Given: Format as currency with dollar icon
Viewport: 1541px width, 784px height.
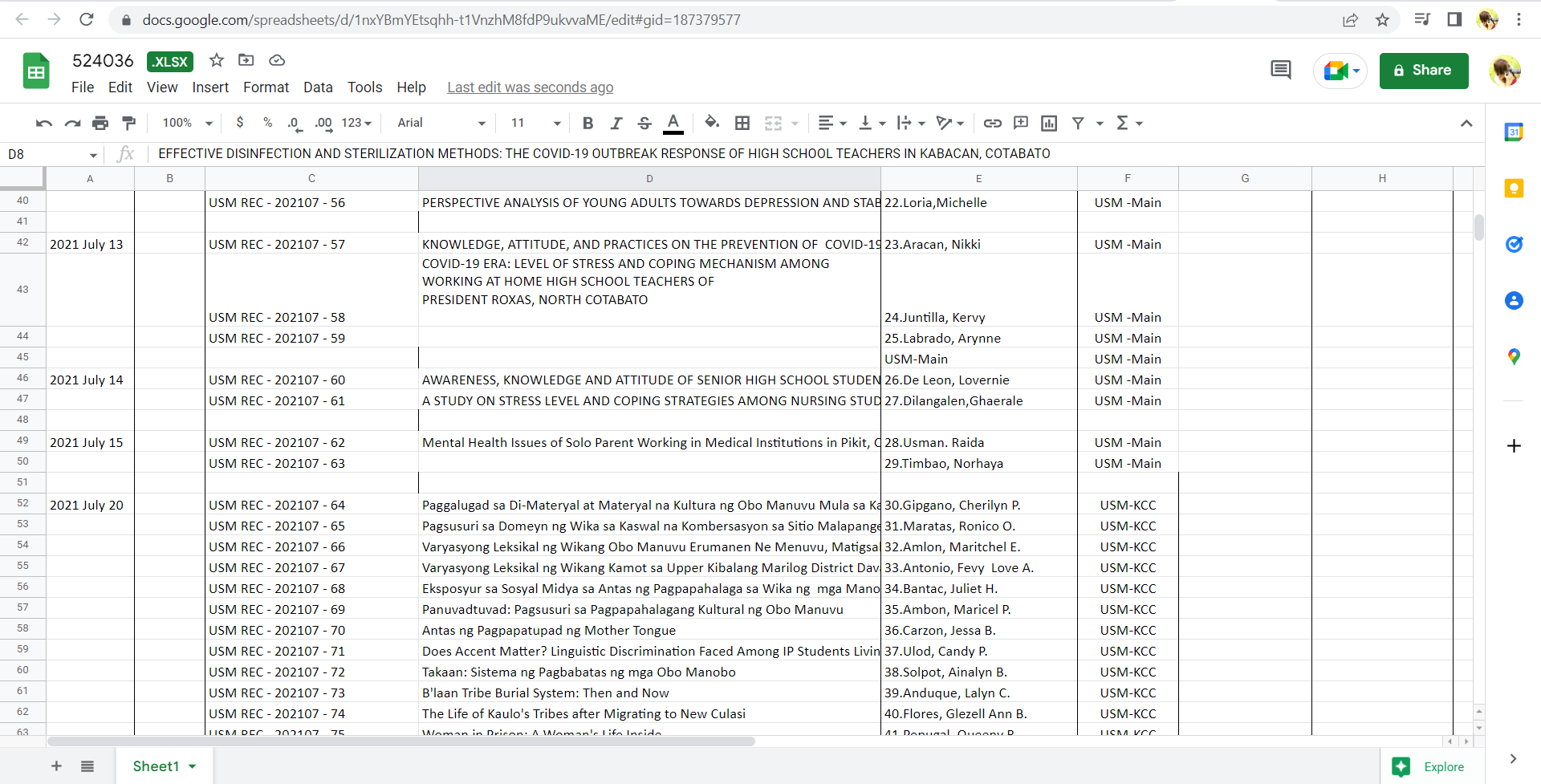Looking at the screenshot, I should point(239,123).
